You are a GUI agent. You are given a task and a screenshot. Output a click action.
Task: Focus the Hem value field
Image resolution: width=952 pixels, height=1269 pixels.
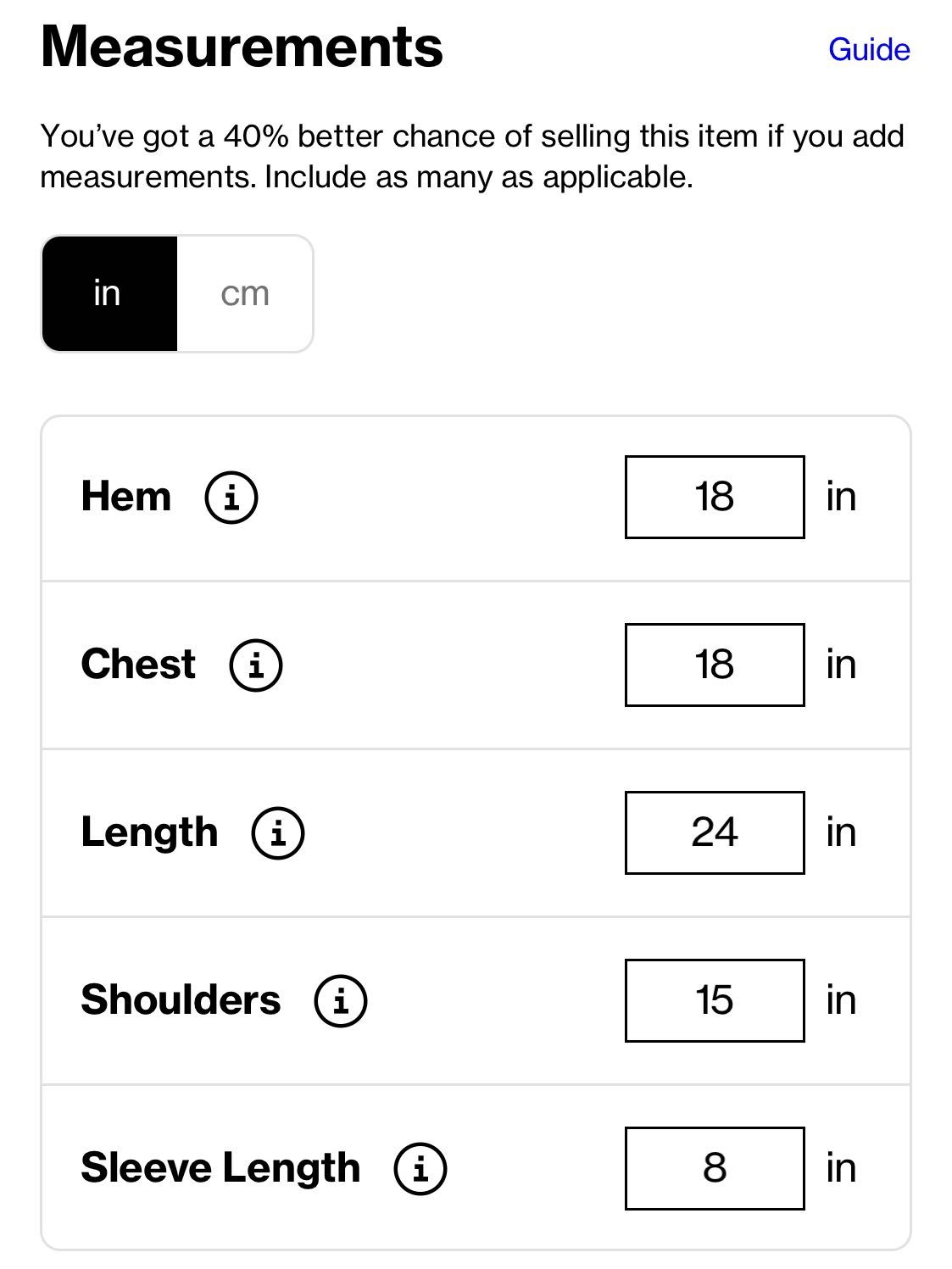714,497
